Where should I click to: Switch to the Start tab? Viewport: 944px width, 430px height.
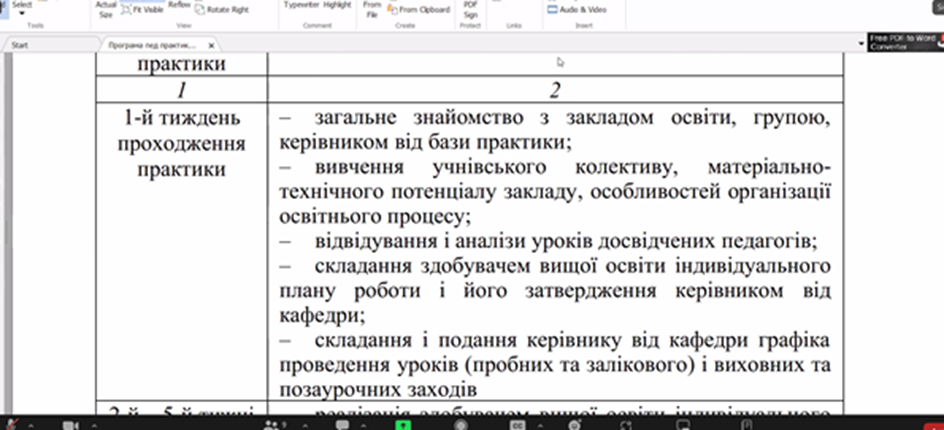18,45
